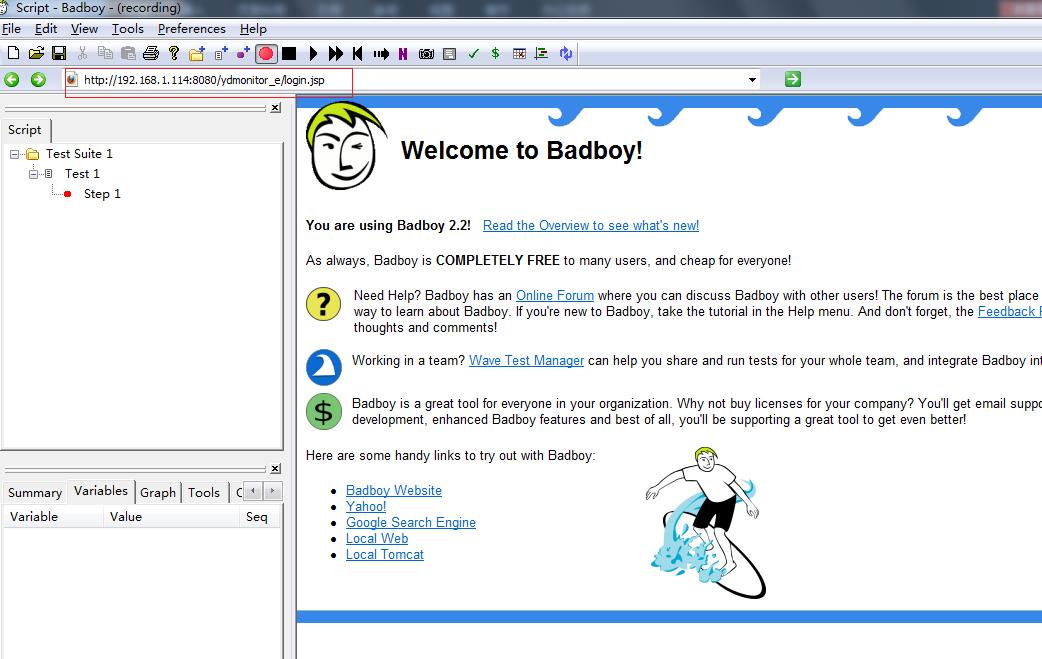Select Step 1 in the script tree
This screenshot has width=1042, height=659.
click(x=102, y=193)
